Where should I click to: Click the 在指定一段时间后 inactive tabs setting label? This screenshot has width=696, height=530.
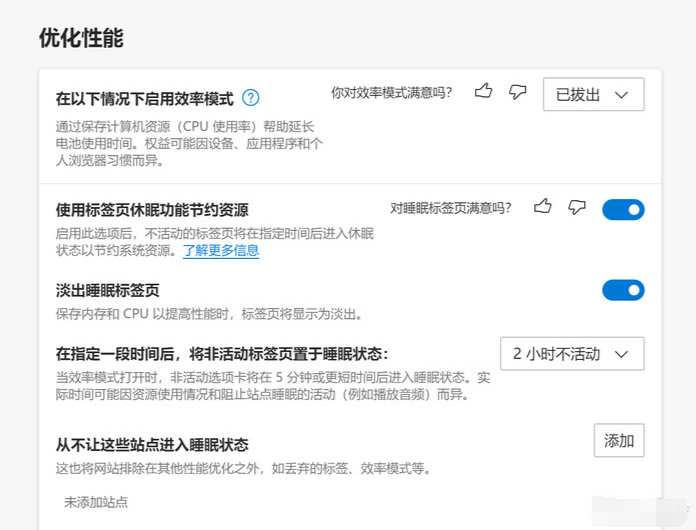tap(221, 353)
